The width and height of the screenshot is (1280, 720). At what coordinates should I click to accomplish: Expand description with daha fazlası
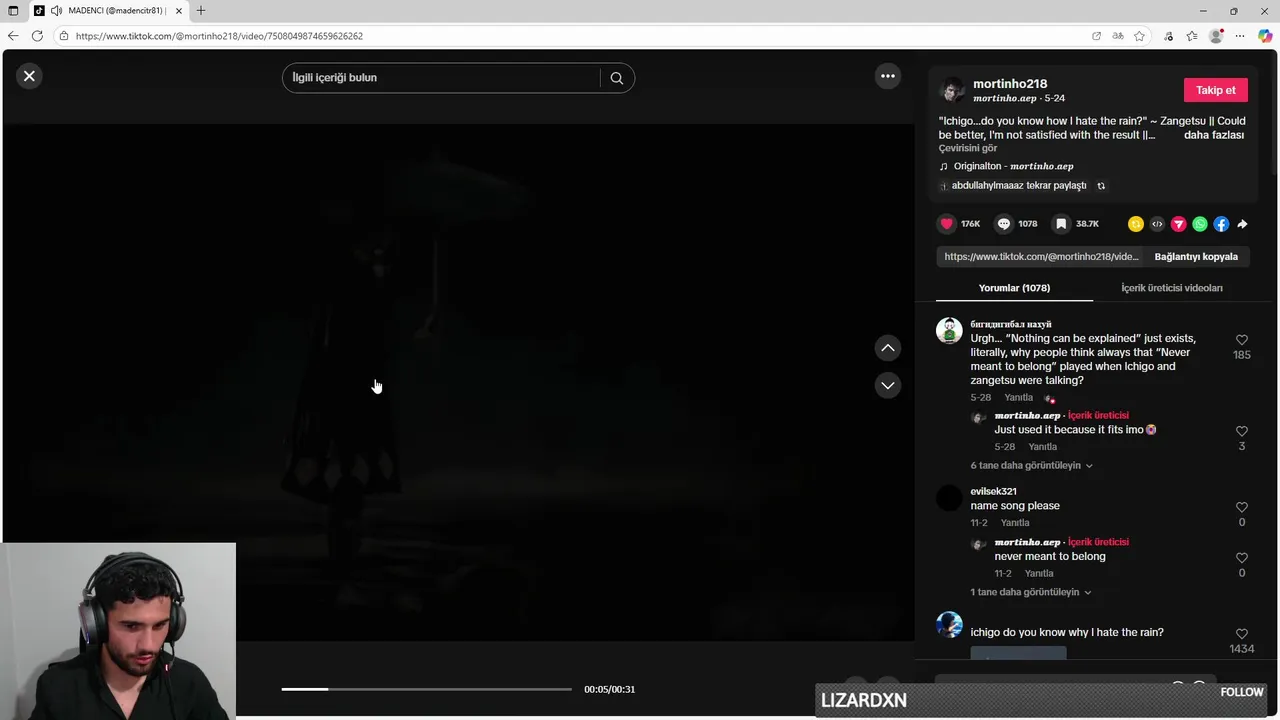[1214, 135]
